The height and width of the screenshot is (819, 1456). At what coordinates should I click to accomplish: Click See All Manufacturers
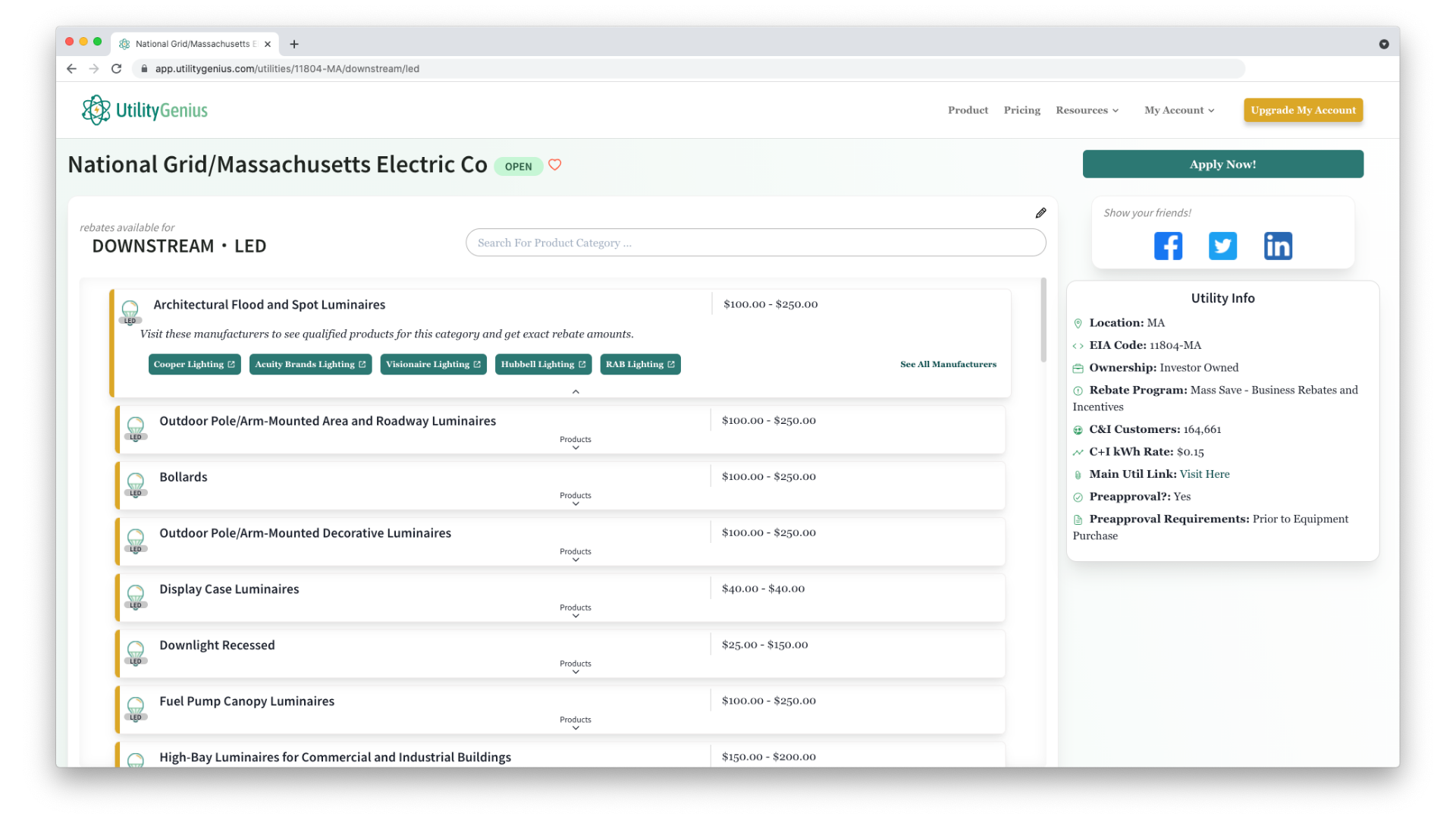point(948,364)
